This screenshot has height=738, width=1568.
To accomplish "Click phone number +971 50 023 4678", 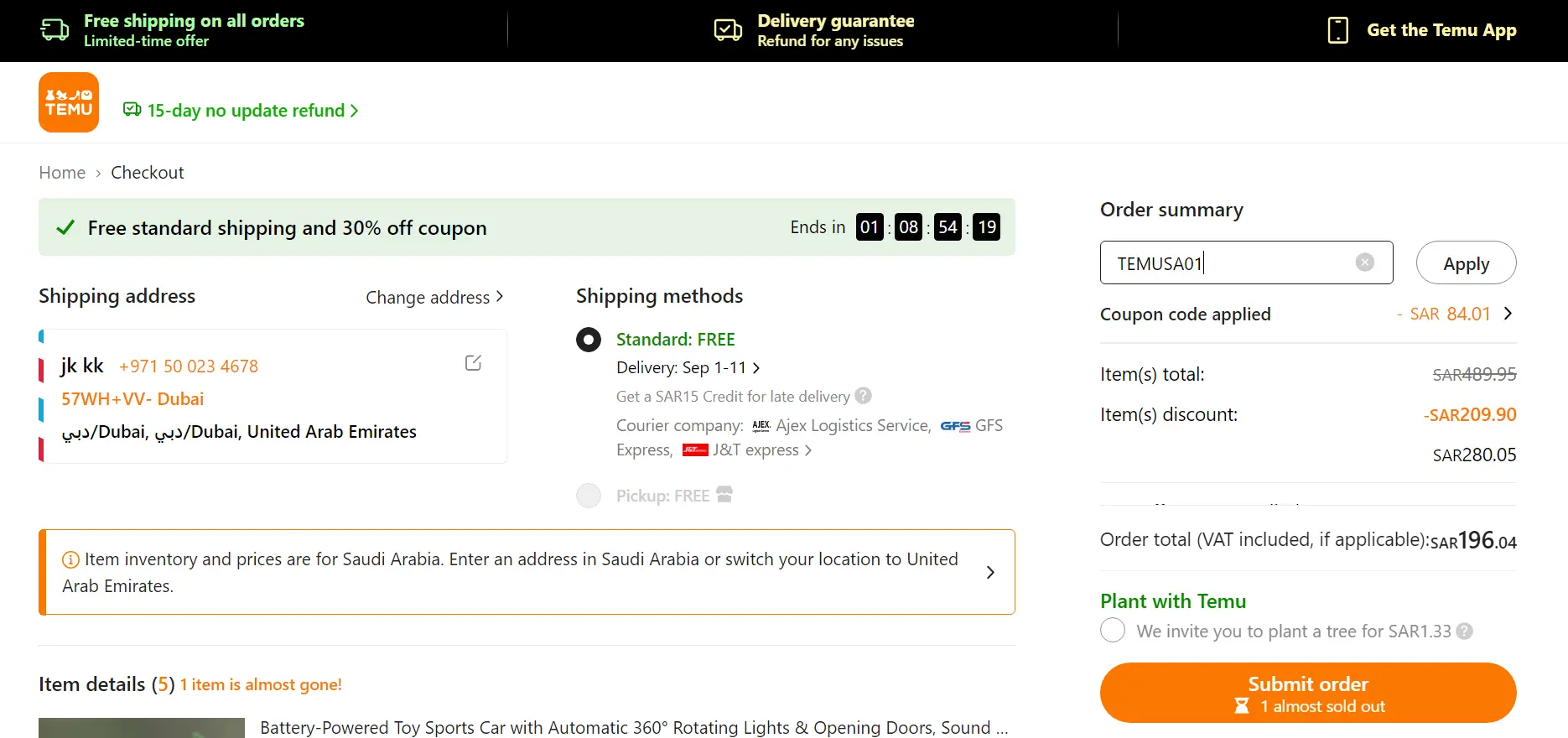I will 189,366.
